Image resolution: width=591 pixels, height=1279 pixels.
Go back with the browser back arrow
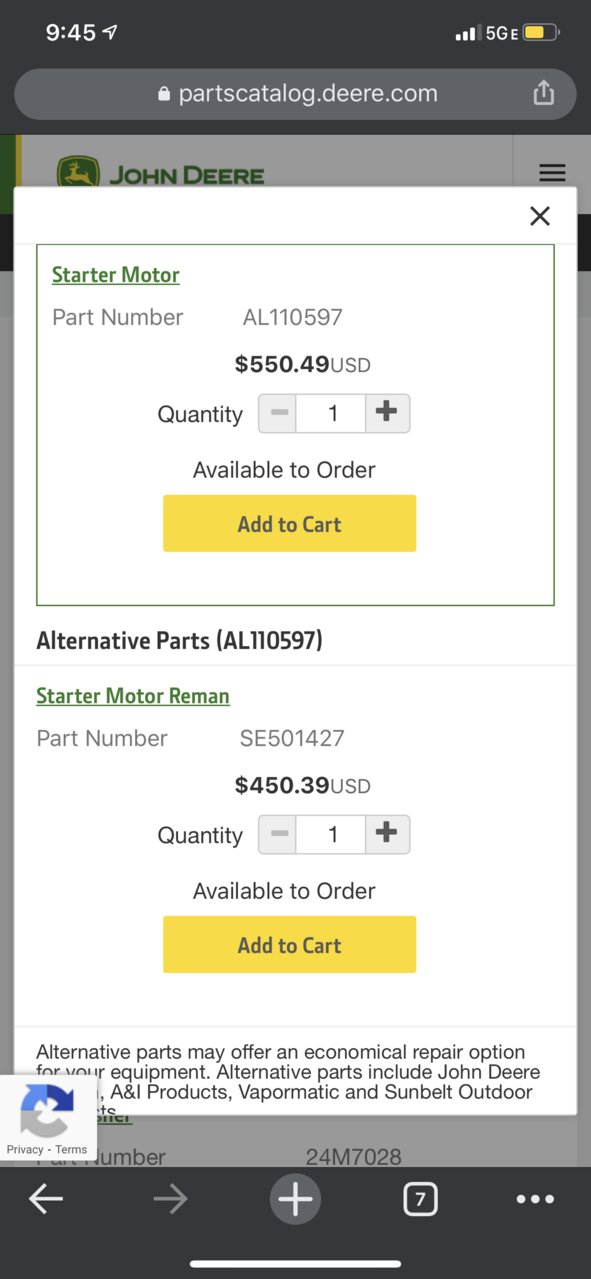(46, 1198)
